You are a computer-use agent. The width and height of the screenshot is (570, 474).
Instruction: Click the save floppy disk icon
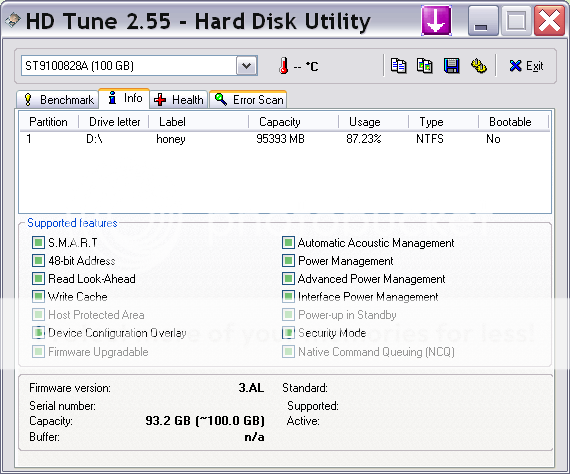(x=451, y=66)
